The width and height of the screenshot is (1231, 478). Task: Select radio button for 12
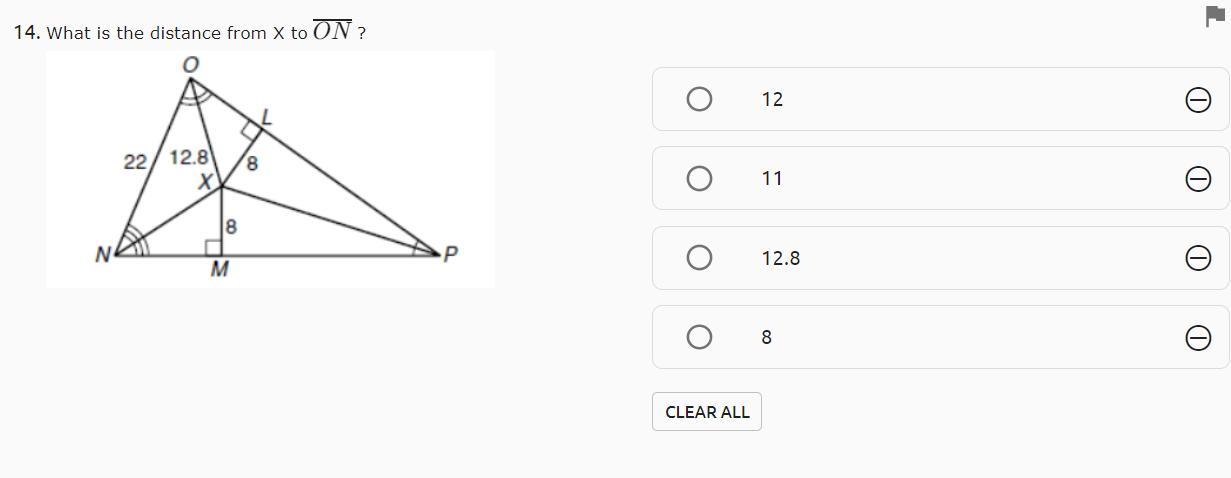tap(700, 99)
